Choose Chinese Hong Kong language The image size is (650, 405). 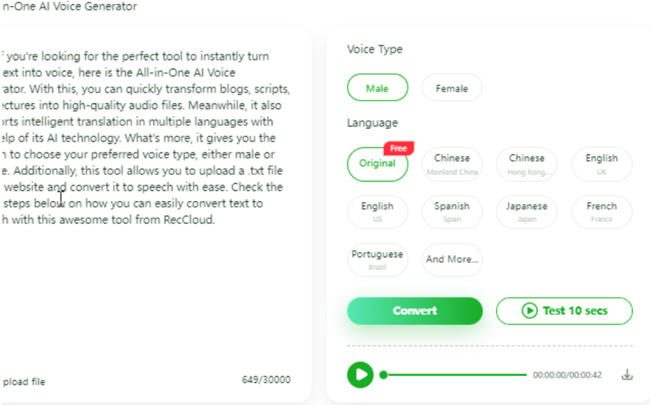tap(526, 164)
